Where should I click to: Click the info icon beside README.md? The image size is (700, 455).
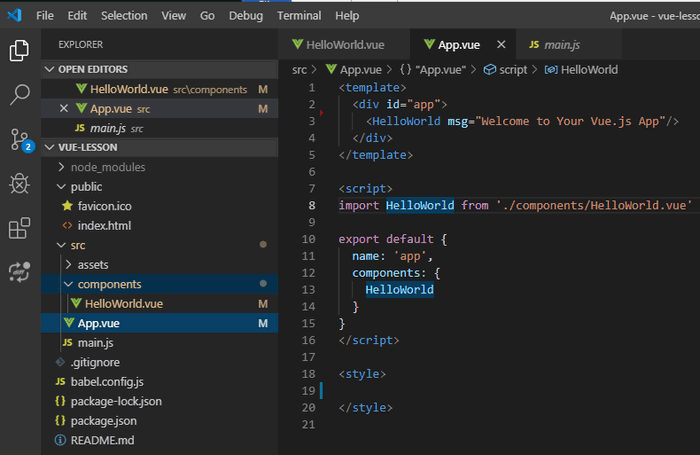60,440
